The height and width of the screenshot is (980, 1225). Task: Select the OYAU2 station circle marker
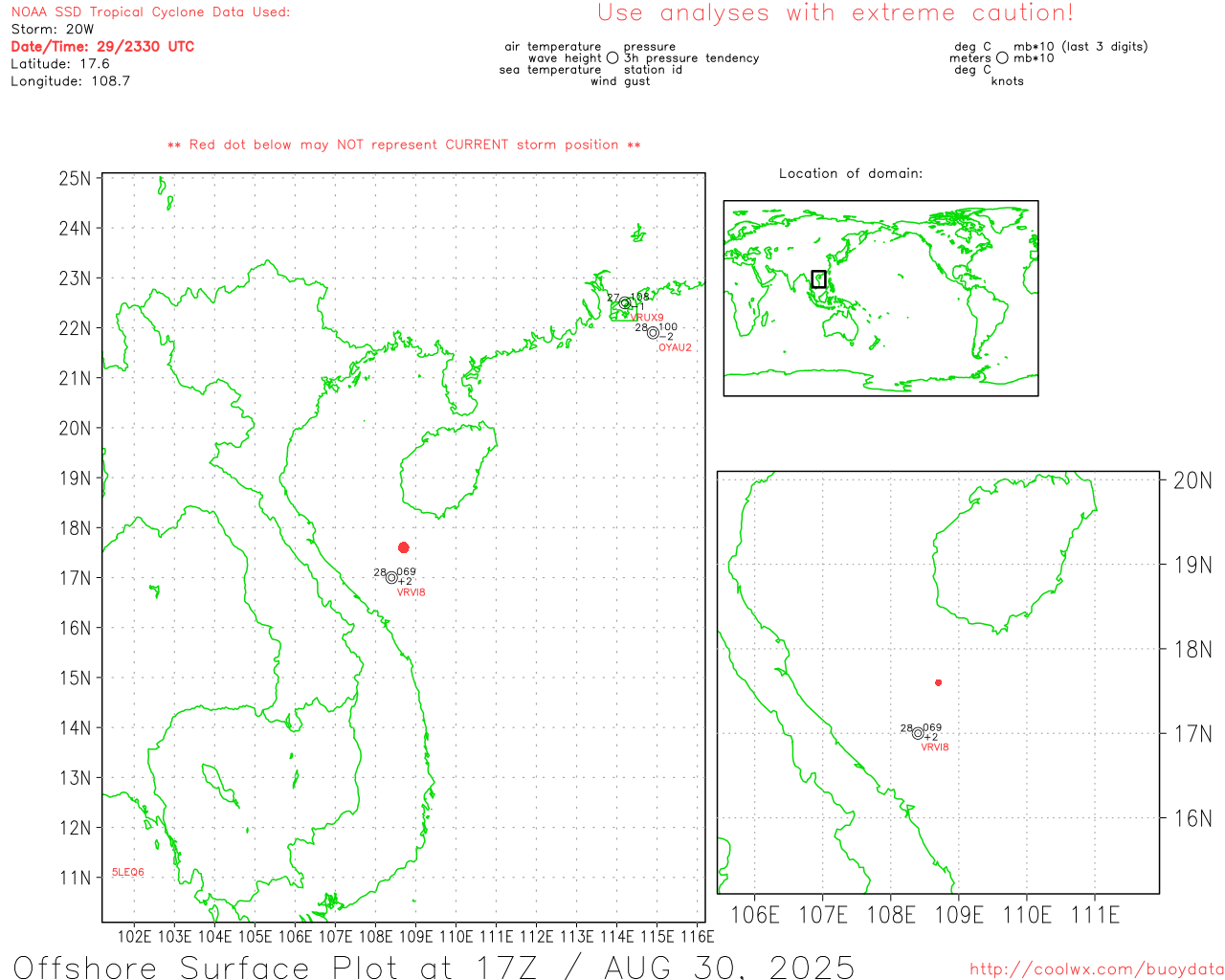[653, 333]
